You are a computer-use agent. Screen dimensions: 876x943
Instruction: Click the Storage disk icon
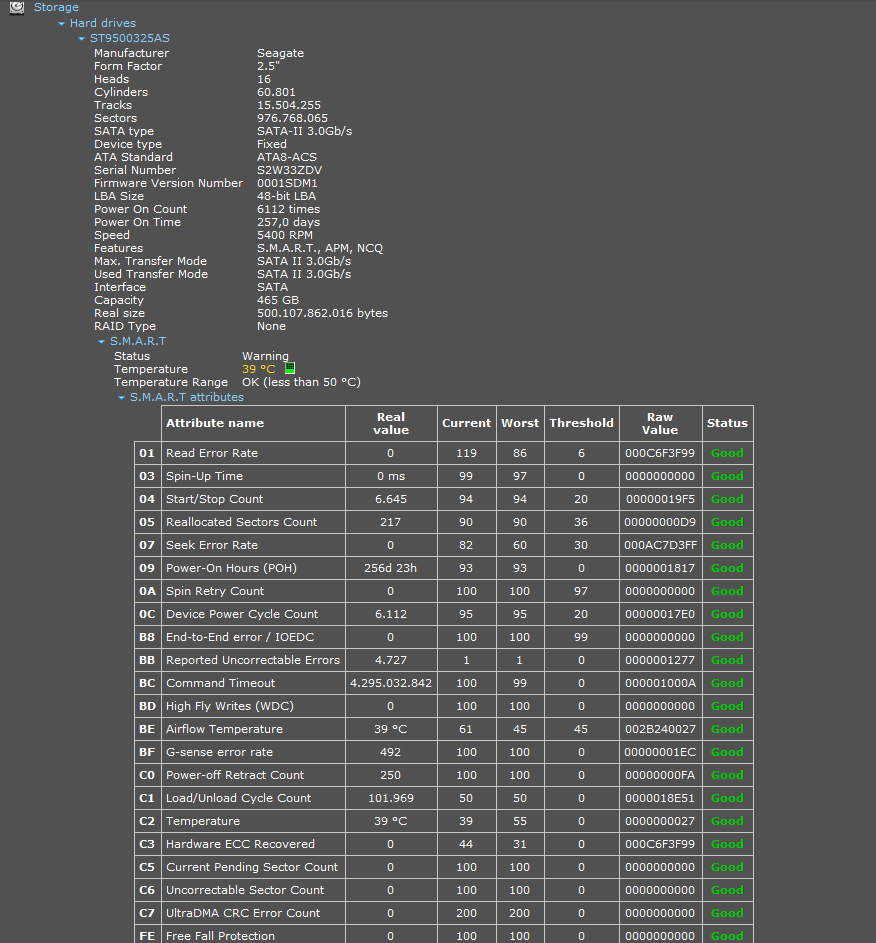point(17,7)
